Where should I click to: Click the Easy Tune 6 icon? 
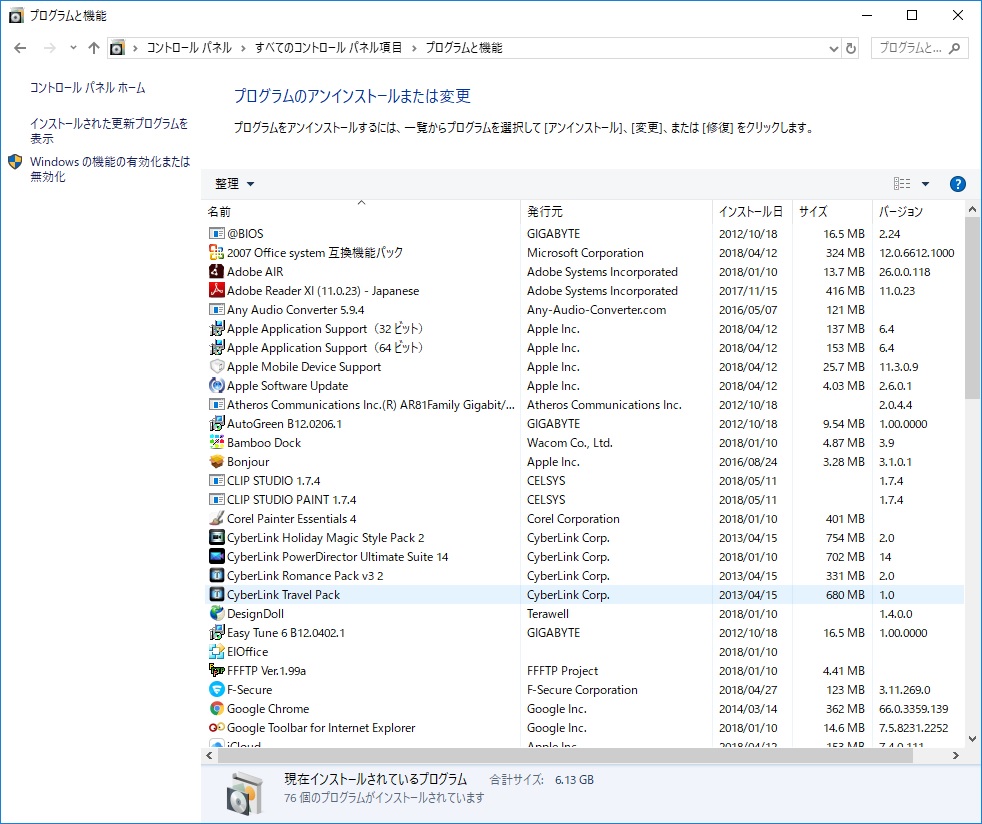pos(217,632)
